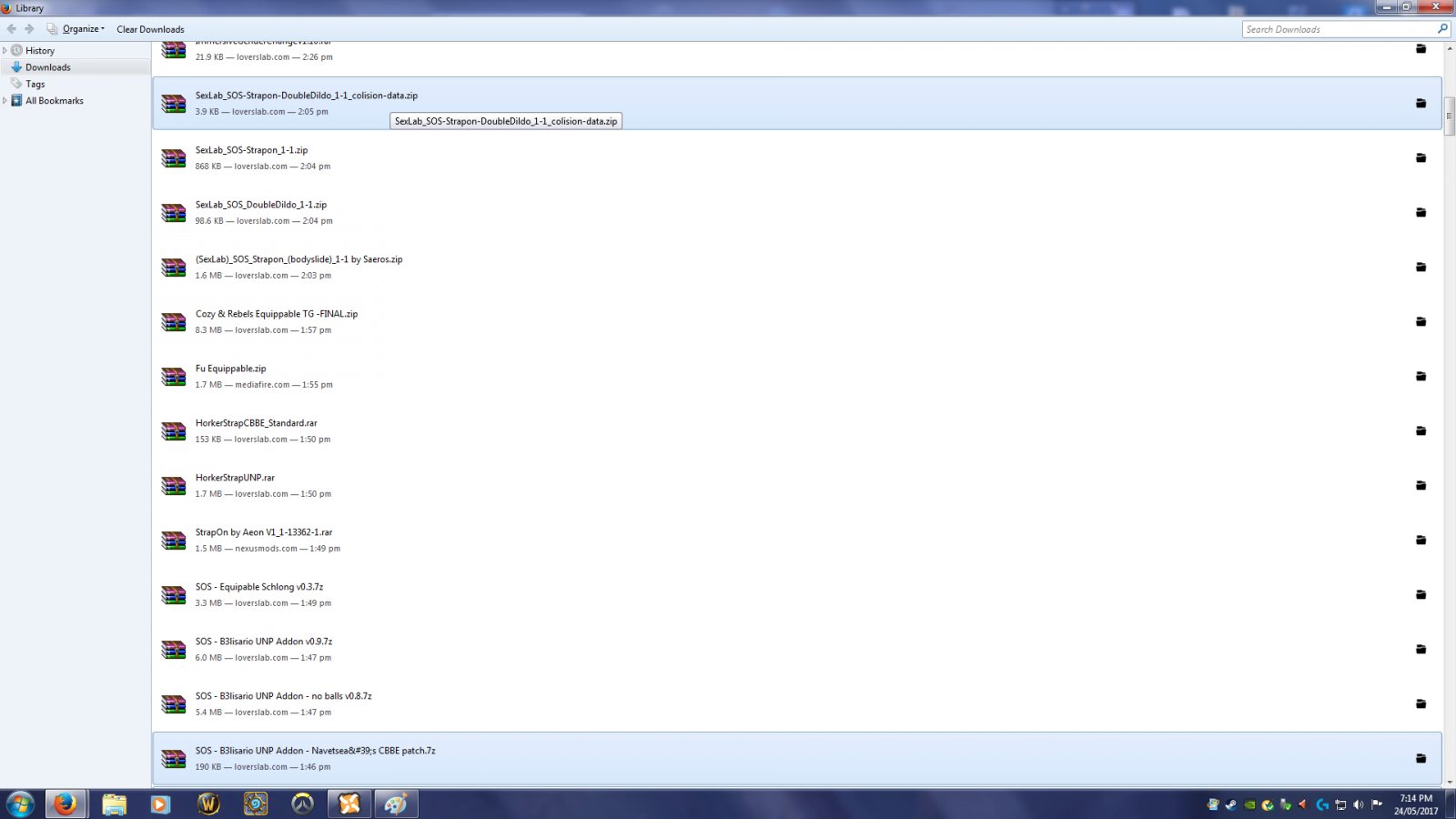
Task: Click the magnifier icon in Search Downloads
Action: (1442, 29)
